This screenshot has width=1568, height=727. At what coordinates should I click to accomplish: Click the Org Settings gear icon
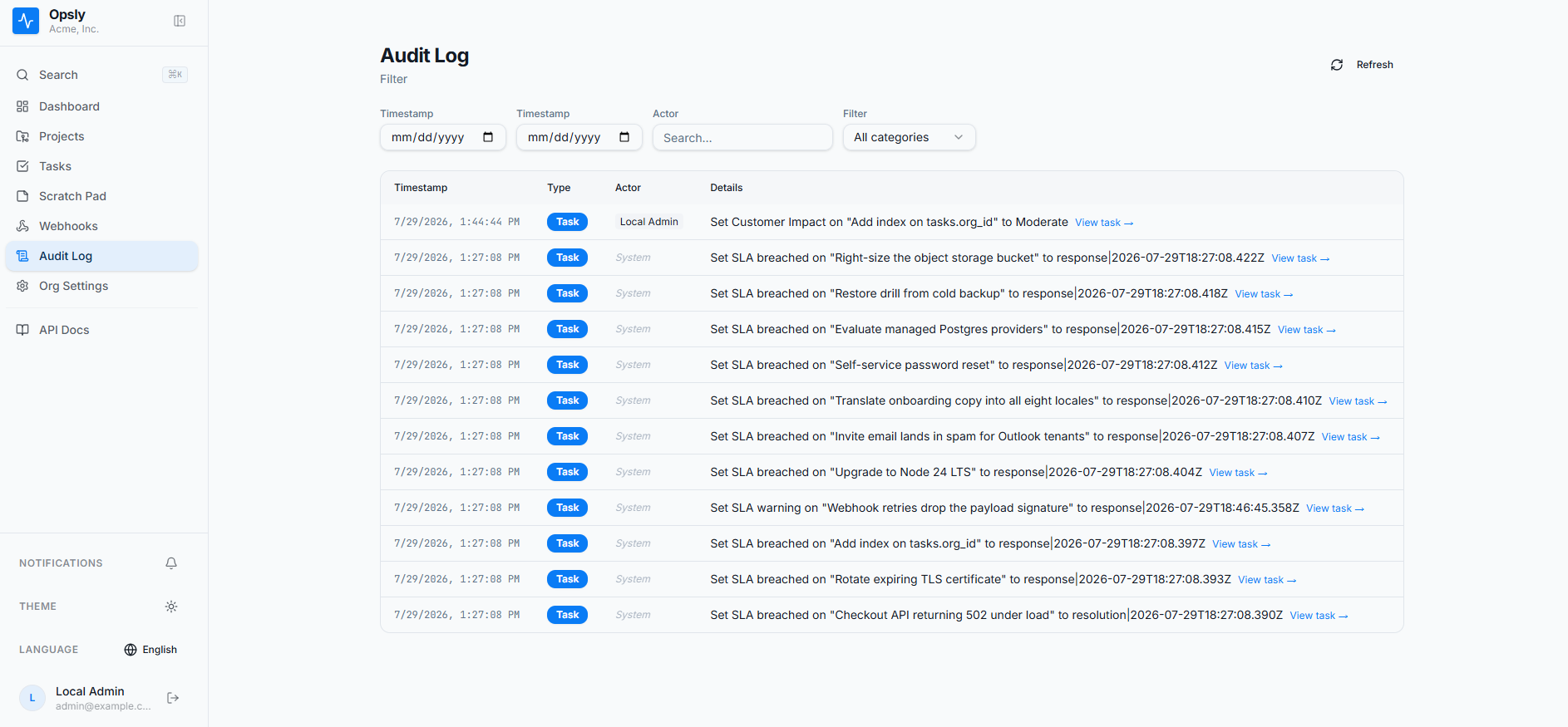pos(22,286)
